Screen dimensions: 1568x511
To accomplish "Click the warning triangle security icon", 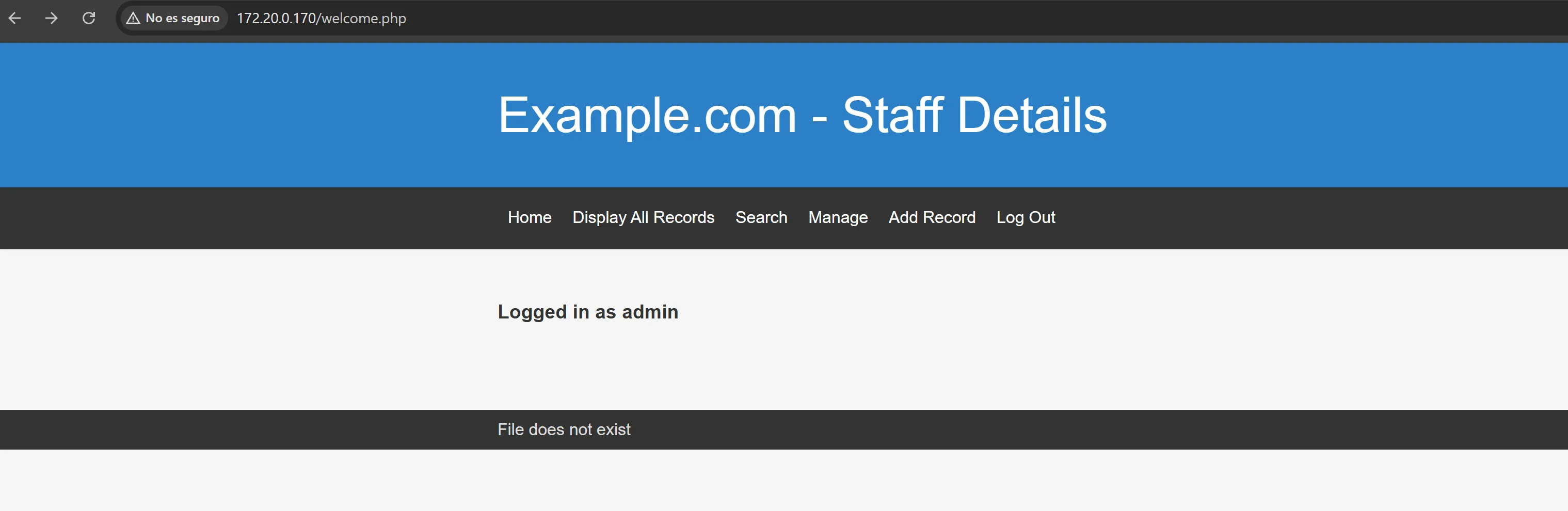I will click(133, 18).
